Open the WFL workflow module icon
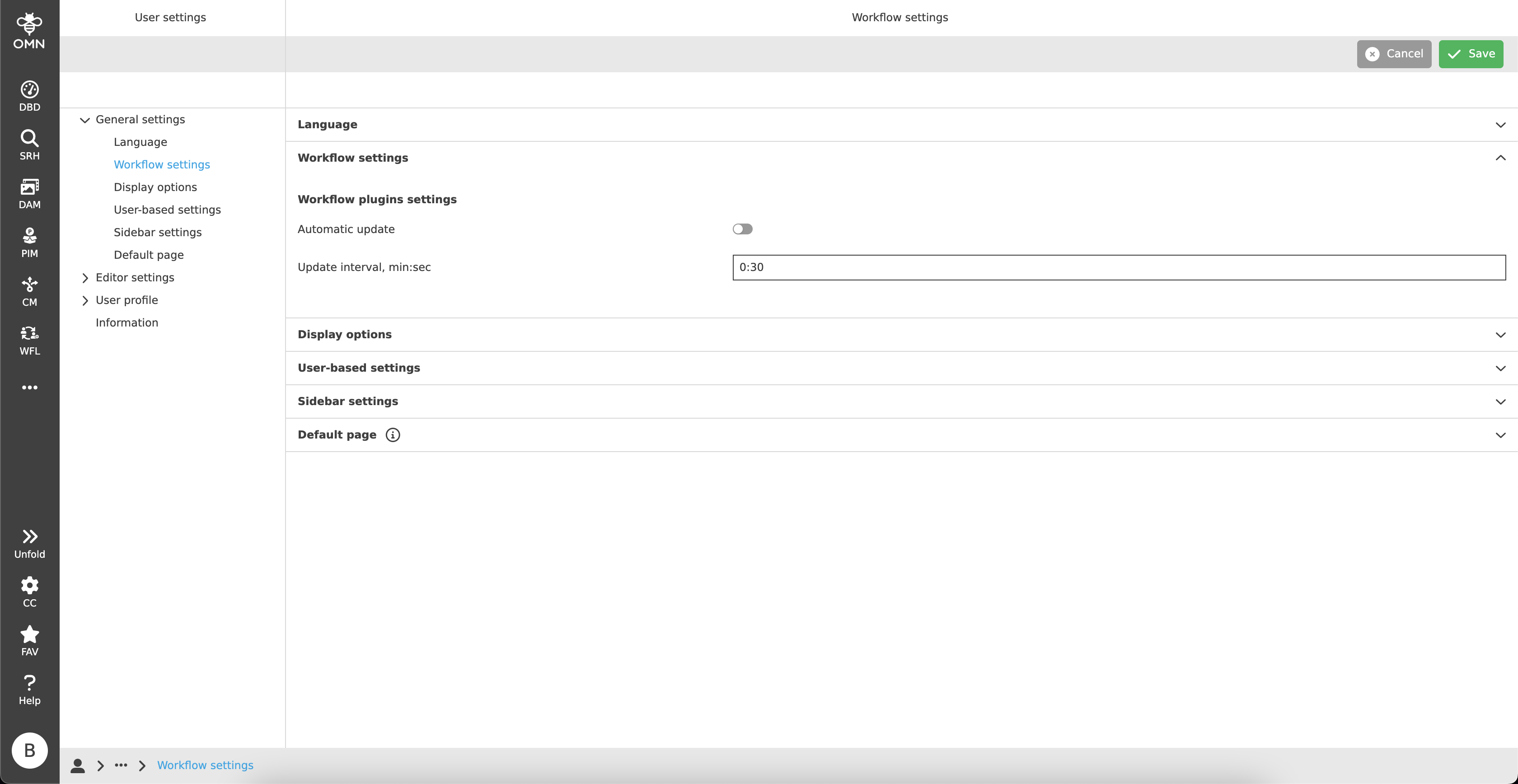This screenshot has height=784, width=1518. tap(29, 339)
